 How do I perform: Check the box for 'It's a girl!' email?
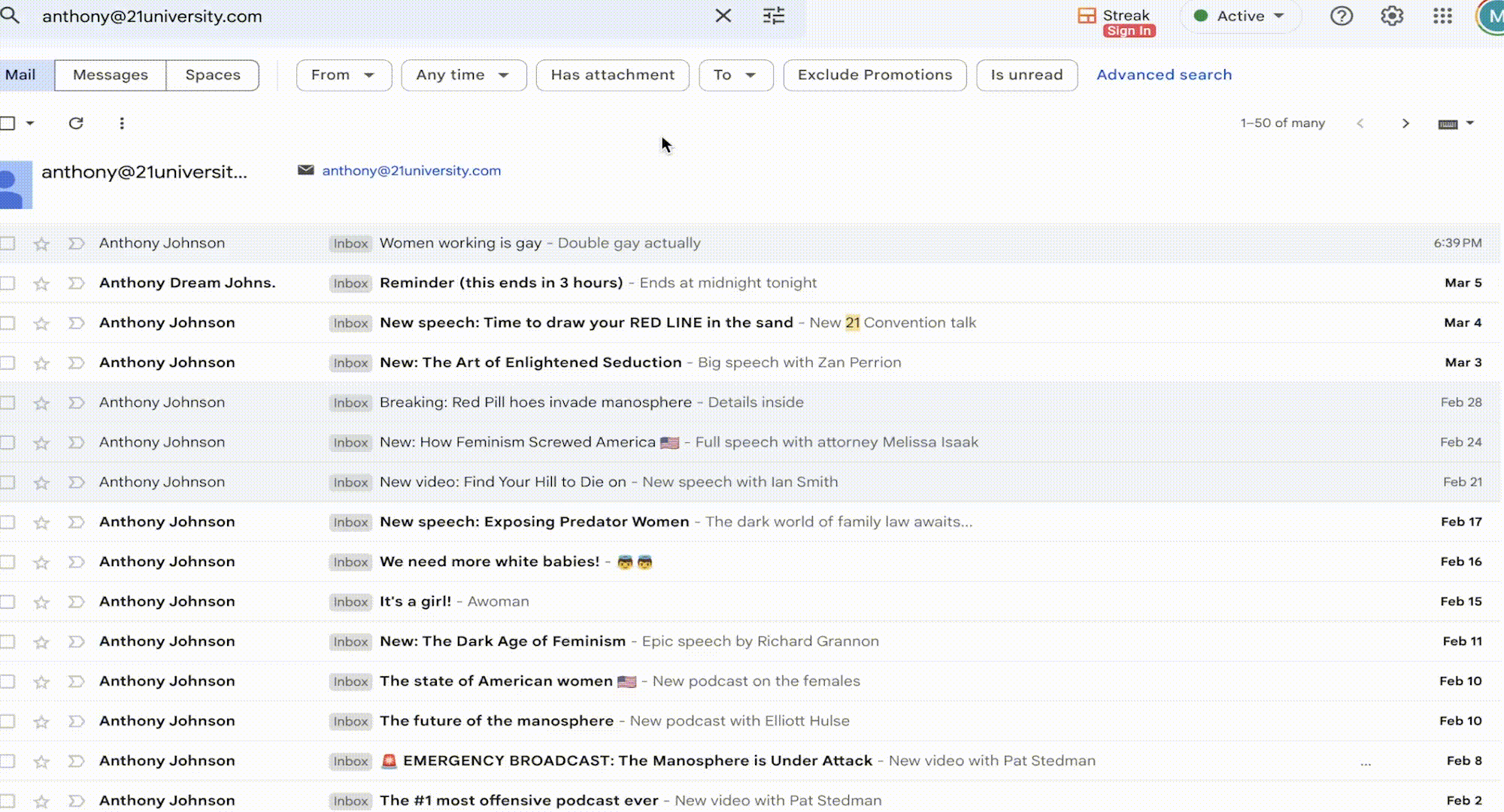[8, 602]
